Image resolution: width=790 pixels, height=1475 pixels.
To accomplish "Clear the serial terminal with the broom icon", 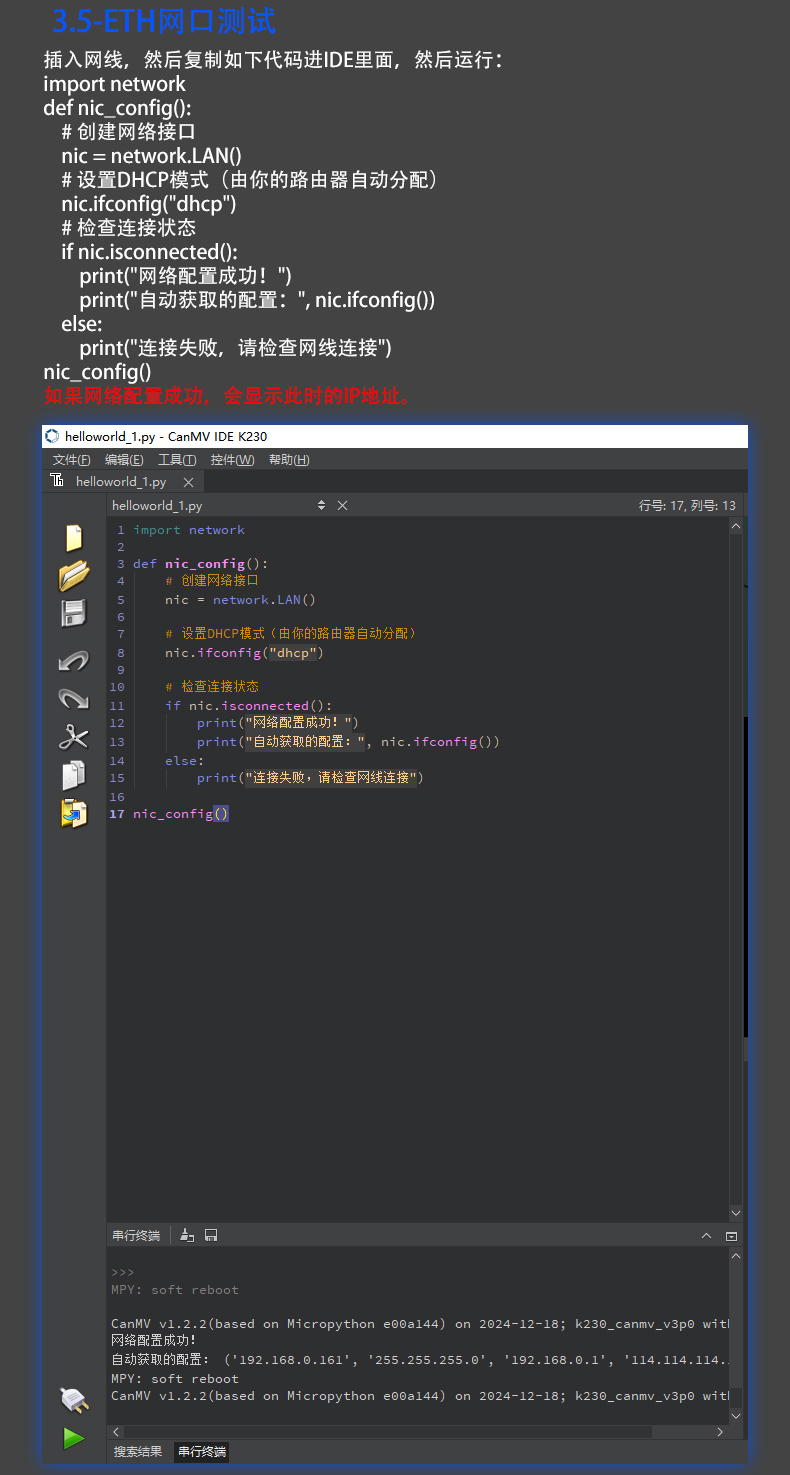I will pyautogui.click(x=187, y=1236).
